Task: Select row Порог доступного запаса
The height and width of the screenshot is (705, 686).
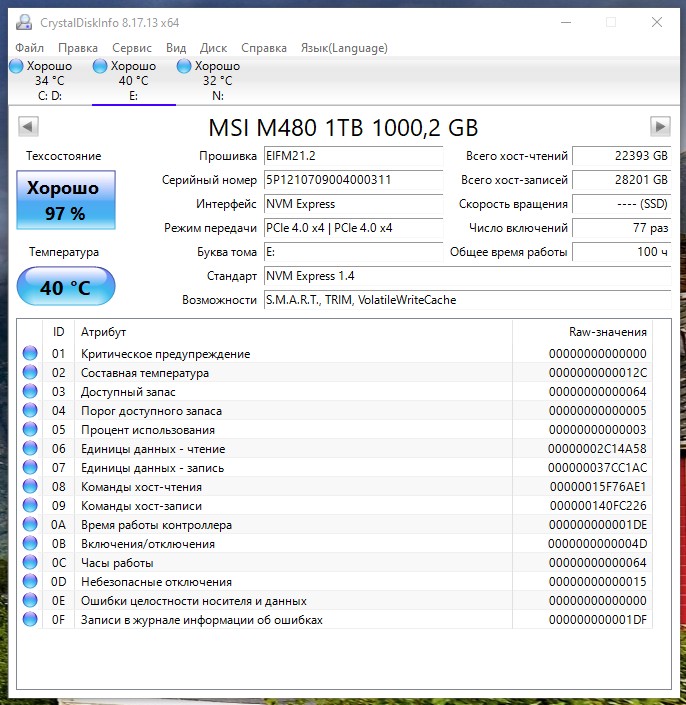Action: tap(334, 411)
